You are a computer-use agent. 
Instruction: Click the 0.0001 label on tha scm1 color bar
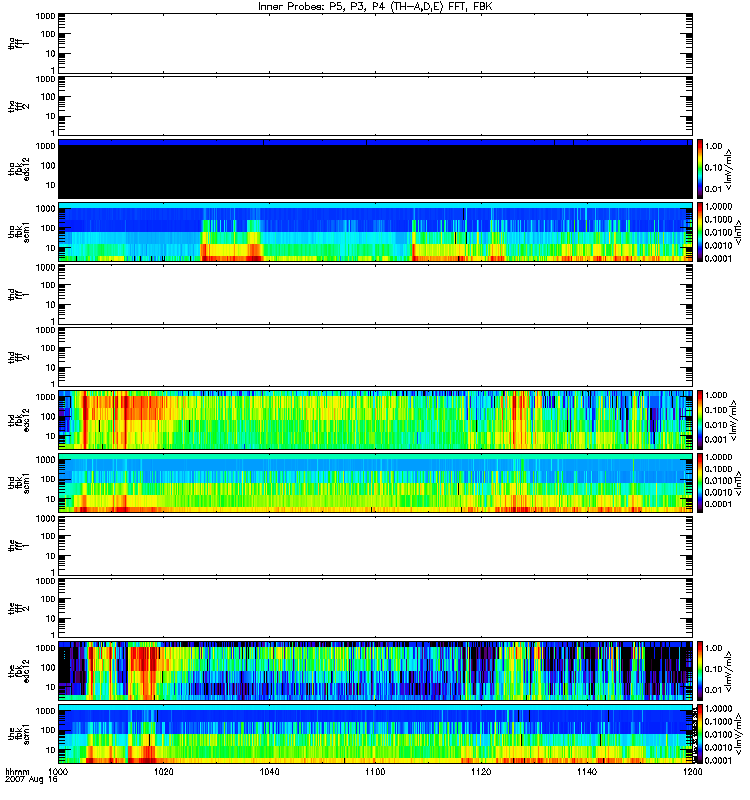[718, 258]
